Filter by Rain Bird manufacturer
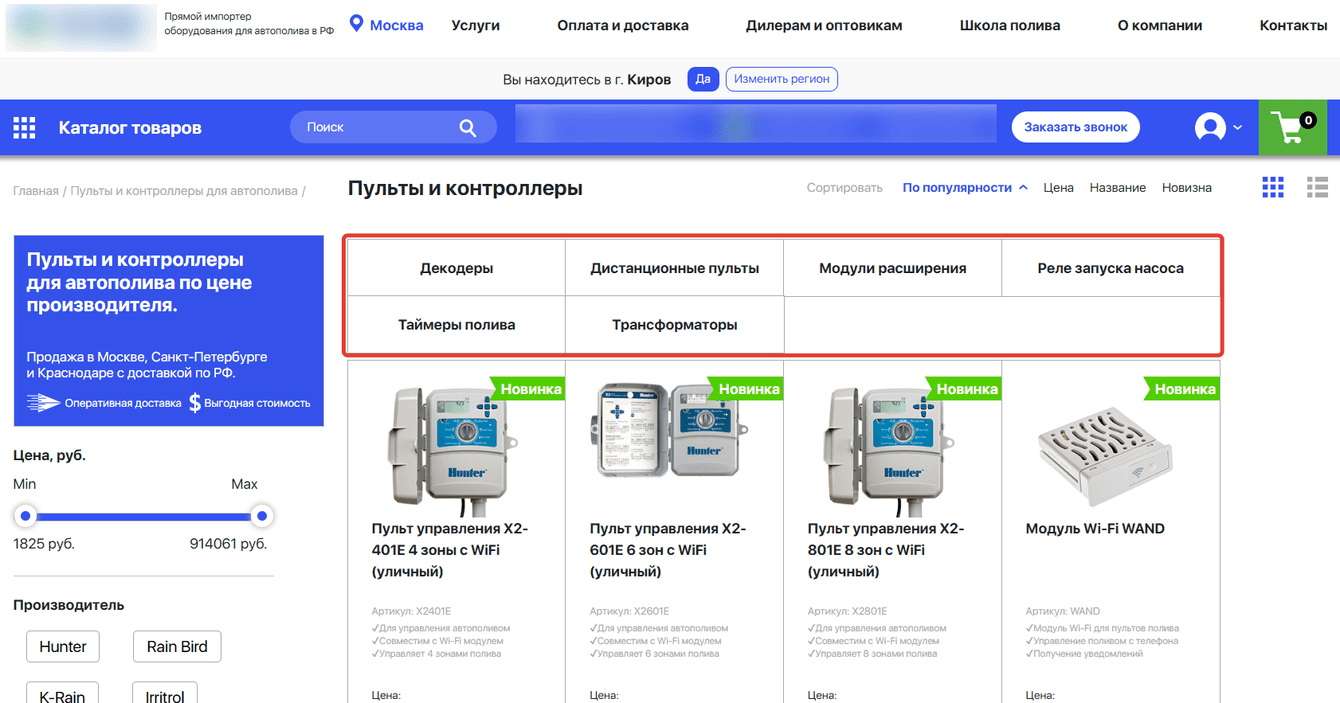The width and height of the screenshot is (1340, 703). click(x=177, y=647)
